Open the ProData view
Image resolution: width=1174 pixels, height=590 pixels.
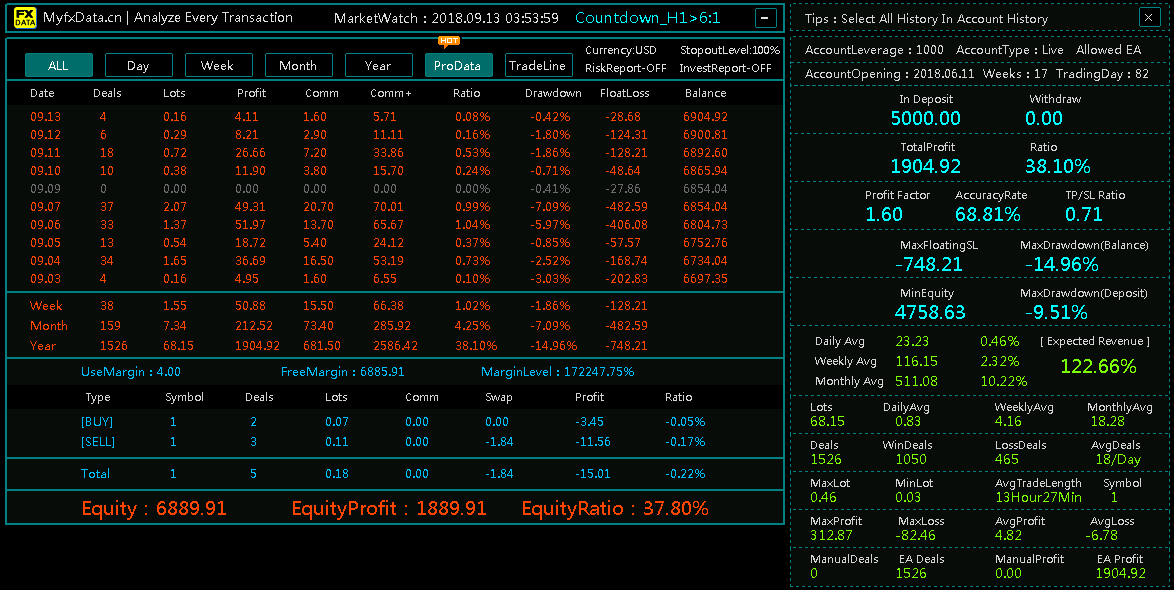point(457,65)
